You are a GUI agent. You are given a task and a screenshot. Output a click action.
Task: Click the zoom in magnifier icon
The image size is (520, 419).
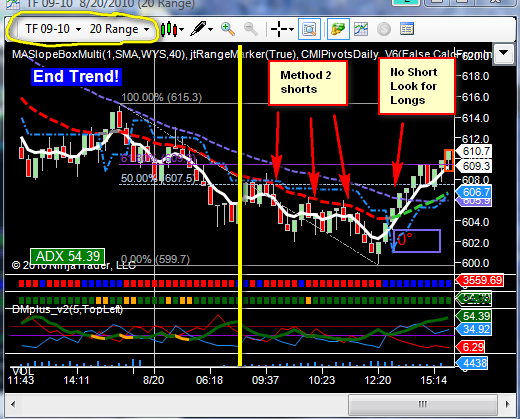tap(228, 29)
